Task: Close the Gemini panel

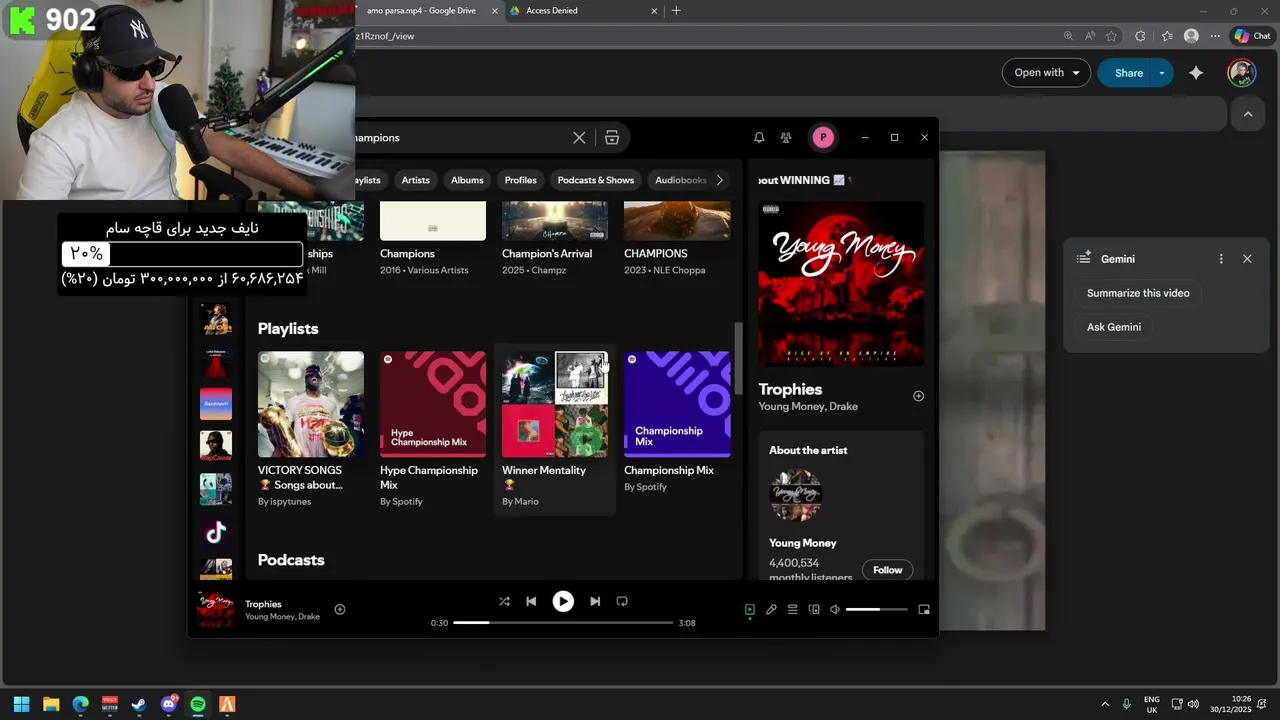Action: tap(1247, 259)
